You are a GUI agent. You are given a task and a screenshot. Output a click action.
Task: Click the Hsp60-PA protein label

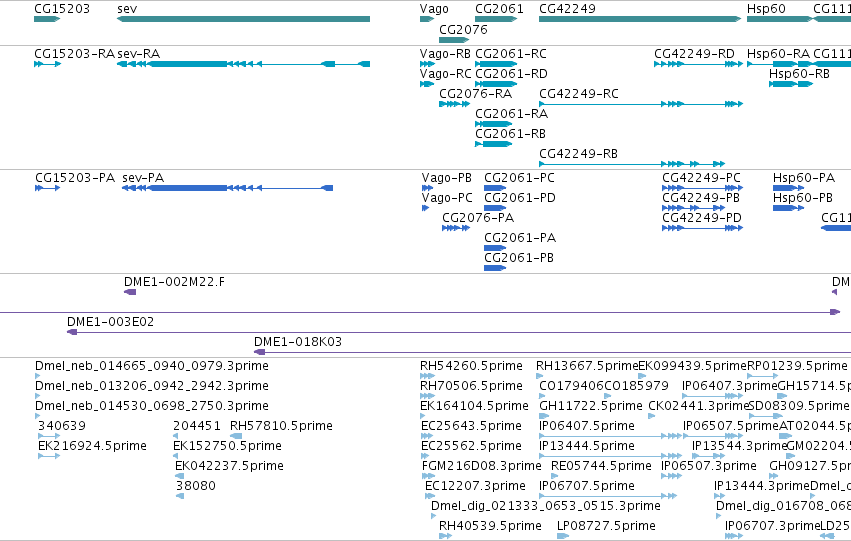(x=804, y=178)
